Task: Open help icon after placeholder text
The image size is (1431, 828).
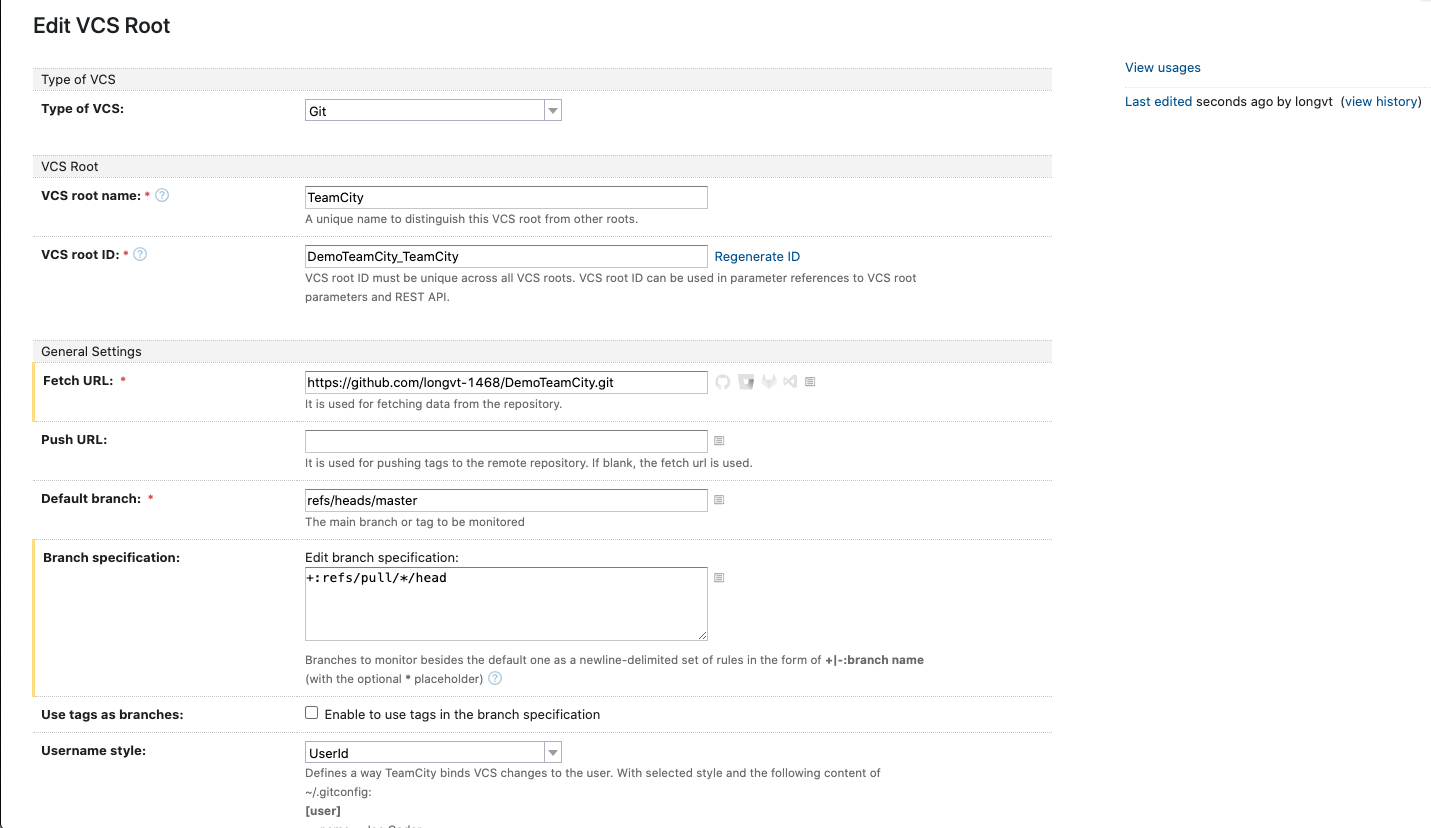Action: pos(494,679)
